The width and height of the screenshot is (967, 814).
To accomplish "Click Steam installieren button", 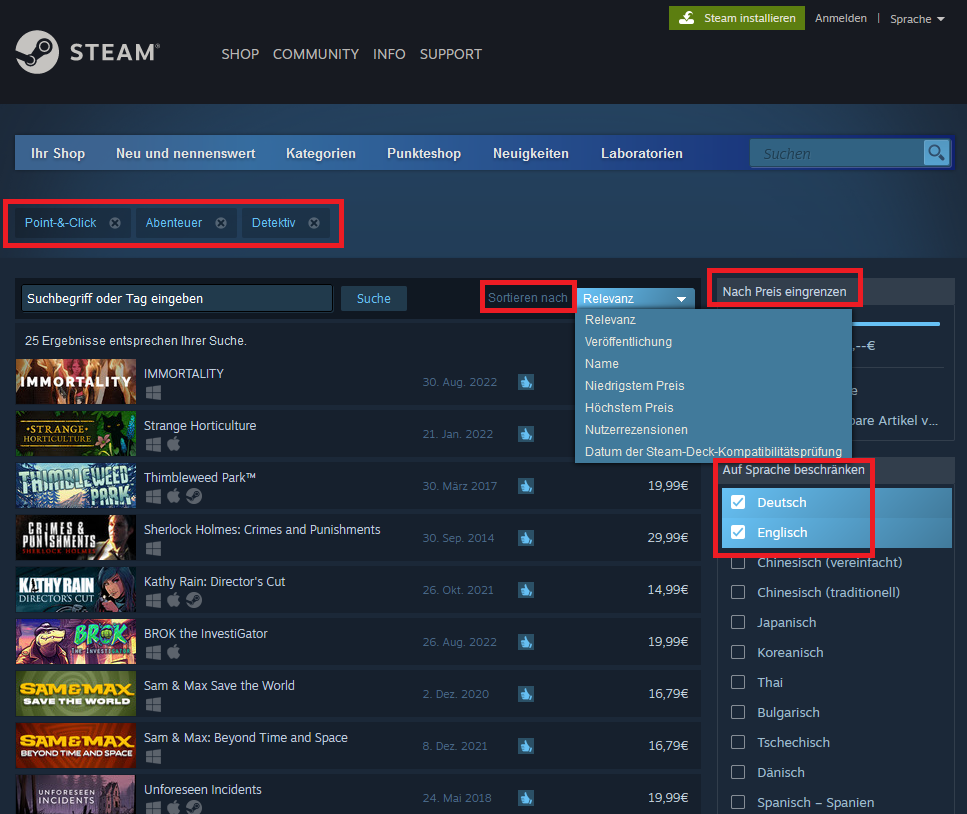I will tap(736, 18).
